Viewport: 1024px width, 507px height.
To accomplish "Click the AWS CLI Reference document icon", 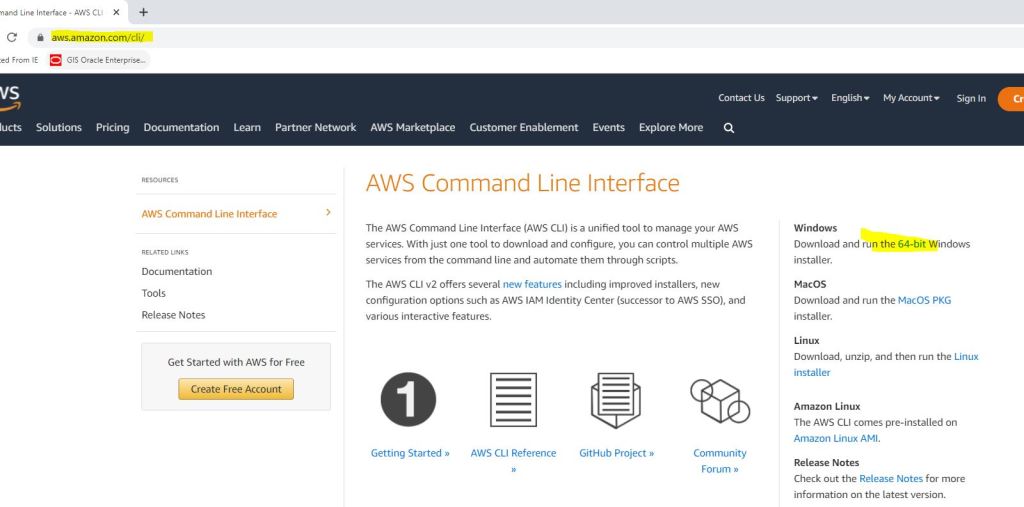I will point(513,400).
